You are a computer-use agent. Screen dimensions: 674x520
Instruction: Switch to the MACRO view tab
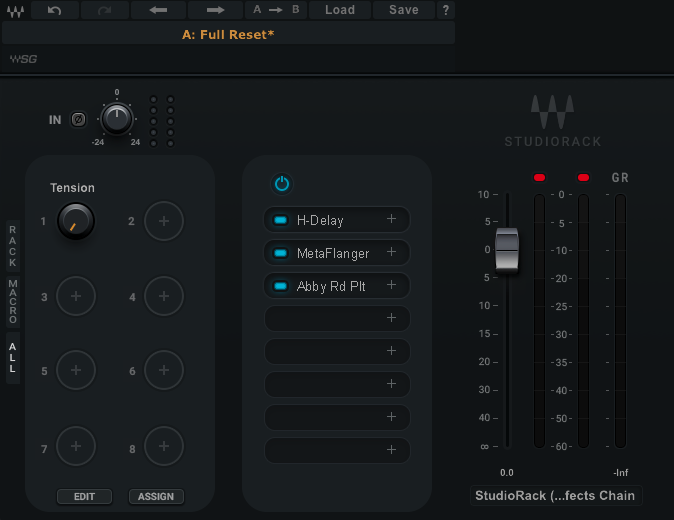(13, 301)
